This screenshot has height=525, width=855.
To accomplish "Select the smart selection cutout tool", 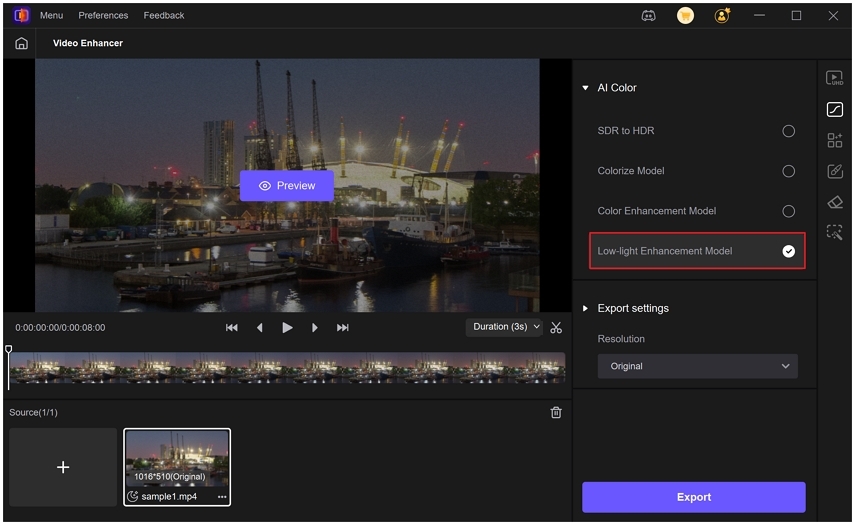I will click(834, 232).
